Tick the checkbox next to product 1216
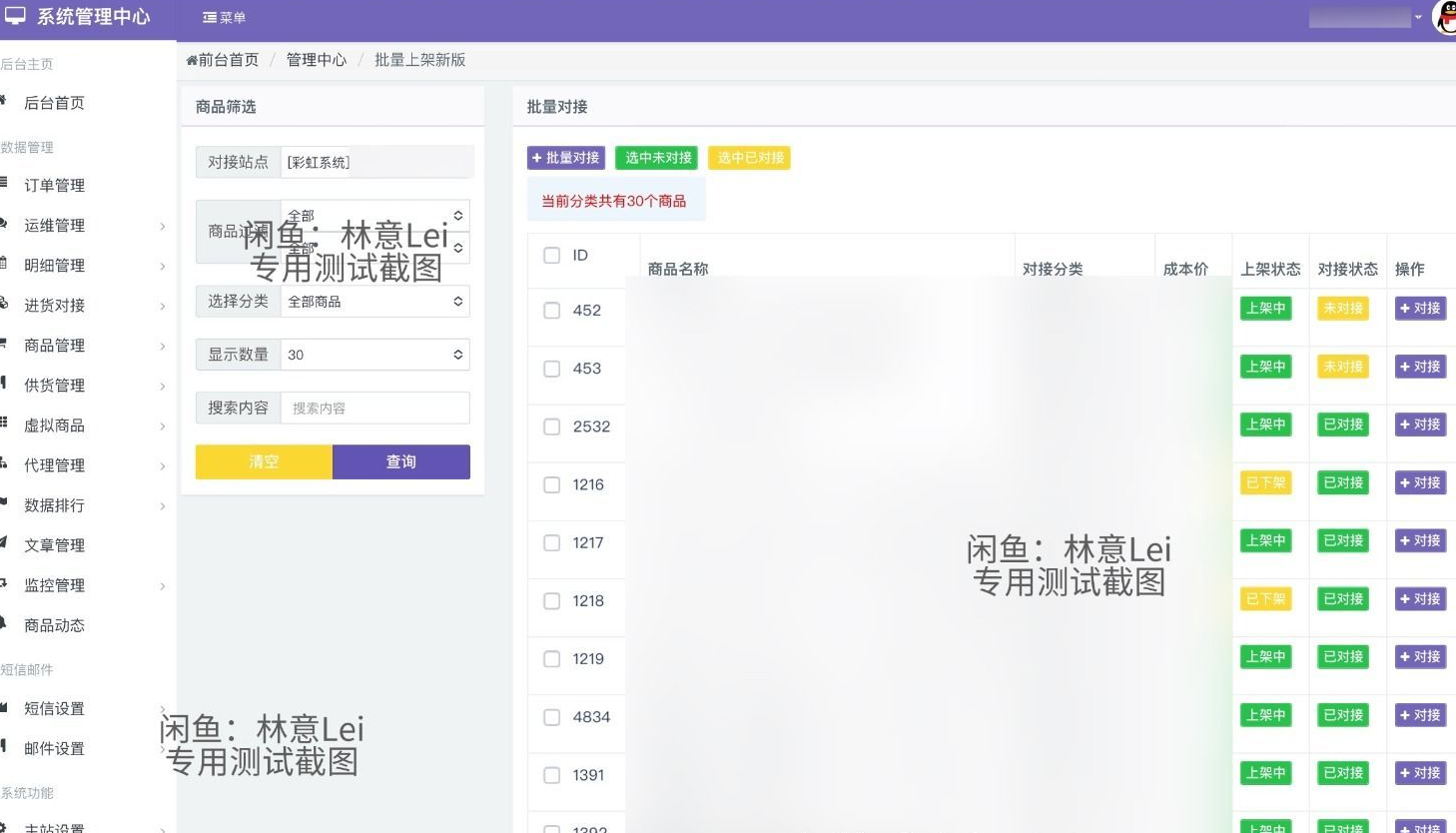This screenshot has height=833, width=1456. point(551,484)
